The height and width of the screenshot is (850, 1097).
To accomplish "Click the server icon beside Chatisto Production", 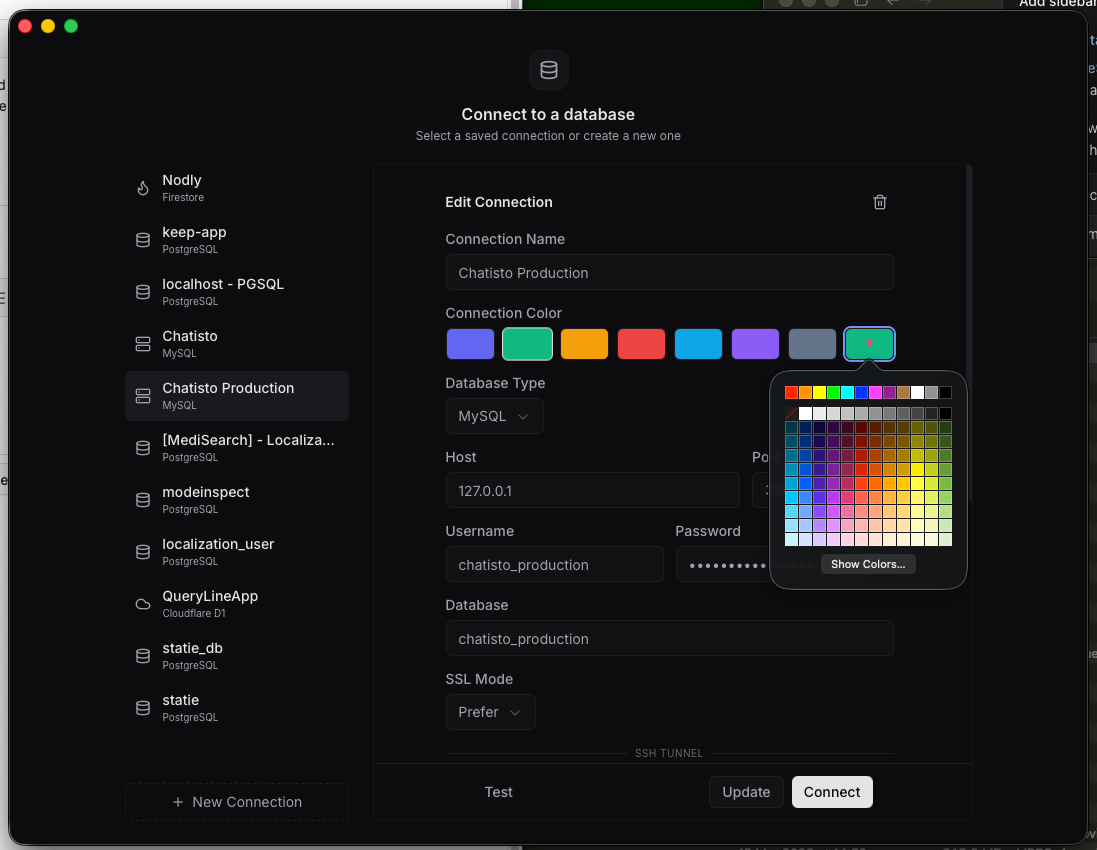I will click(143, 396).
